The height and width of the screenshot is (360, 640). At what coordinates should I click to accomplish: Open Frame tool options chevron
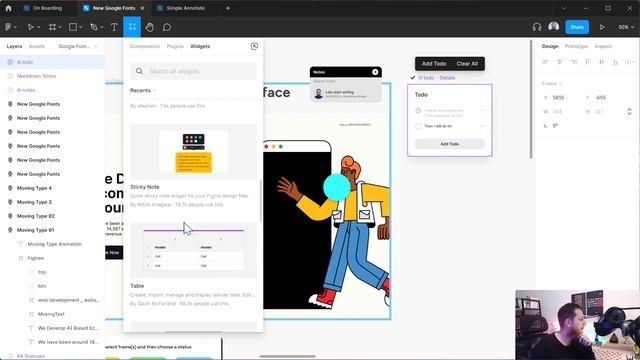point(60,27)
